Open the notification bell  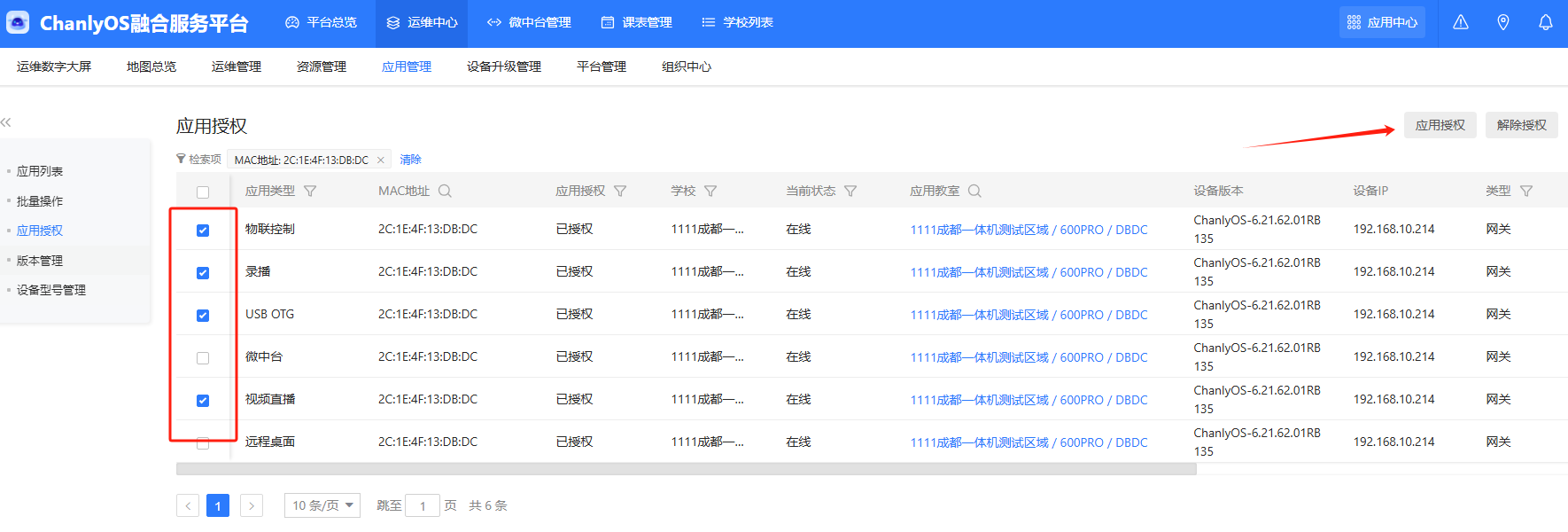(1546, 22)
